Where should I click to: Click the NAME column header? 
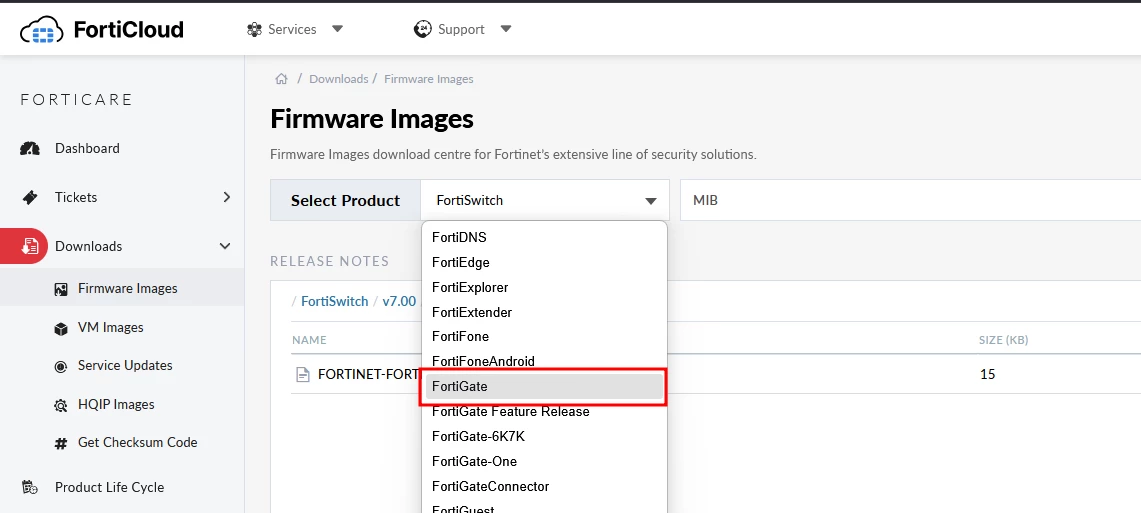point(309,340)
